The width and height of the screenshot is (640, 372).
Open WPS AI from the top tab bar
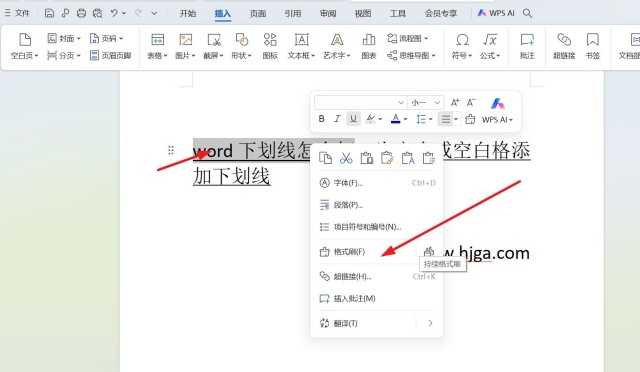tap(496, 13)
